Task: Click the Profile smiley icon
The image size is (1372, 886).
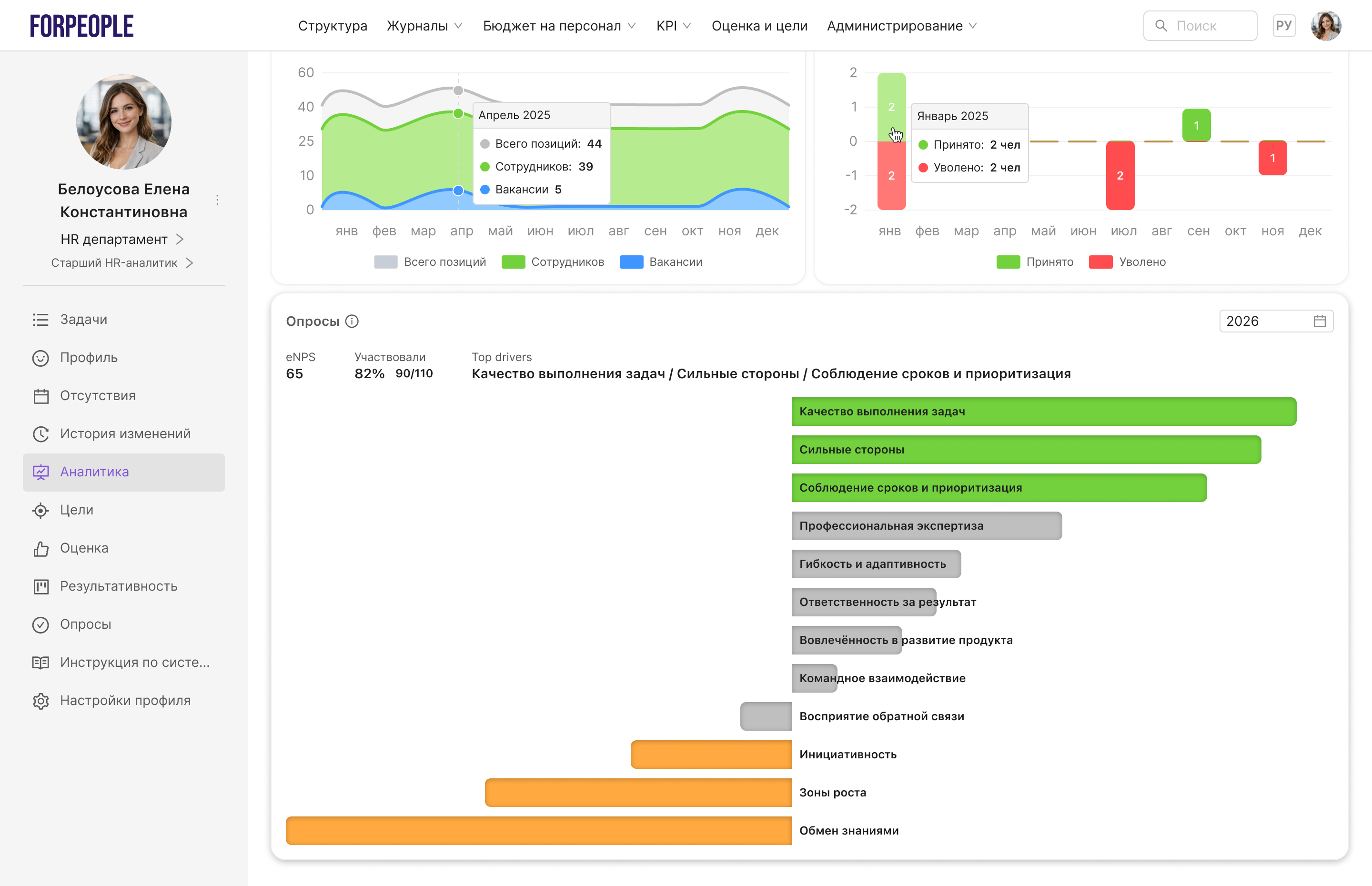Action: pos(40,358)
